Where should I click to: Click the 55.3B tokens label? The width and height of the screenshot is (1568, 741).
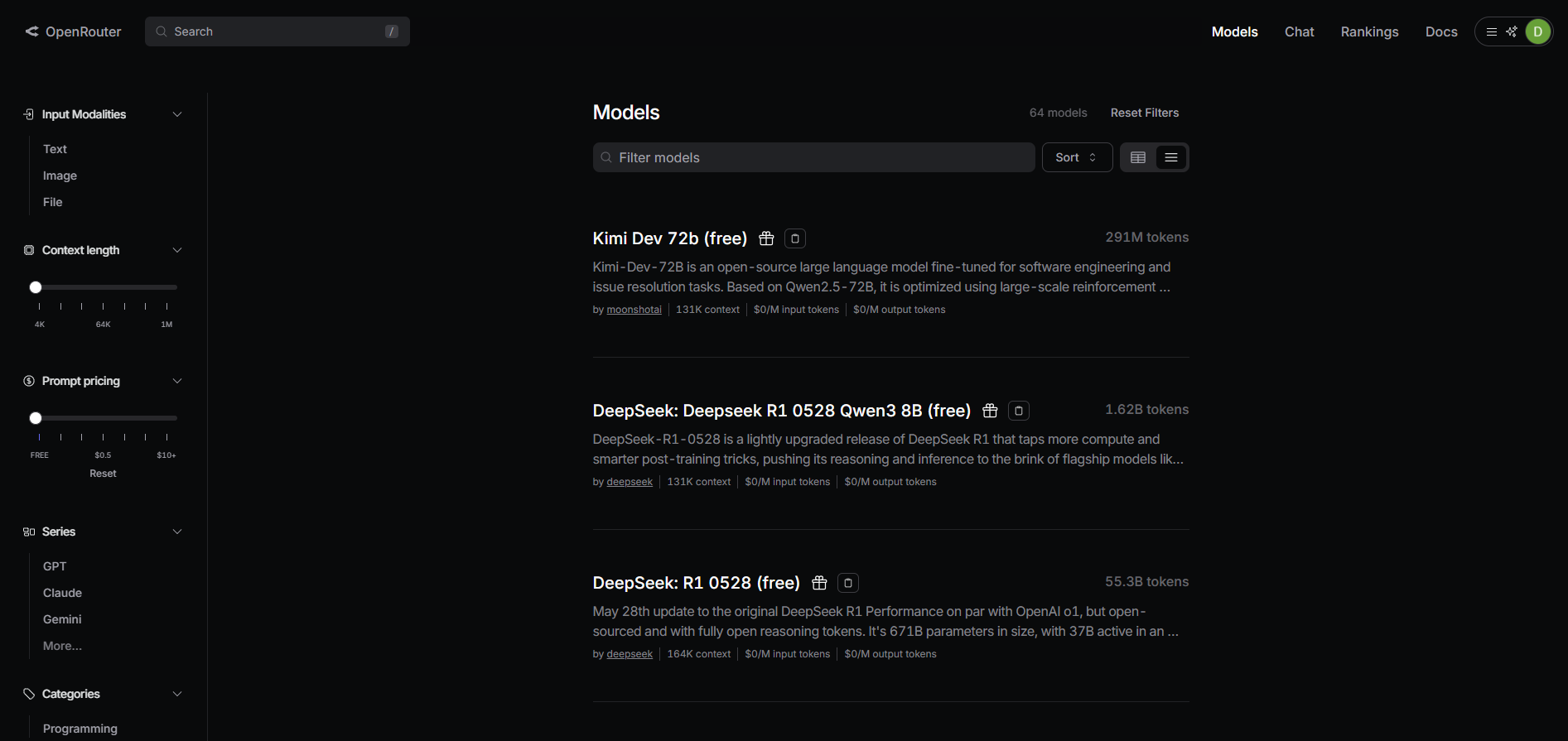1147,582
